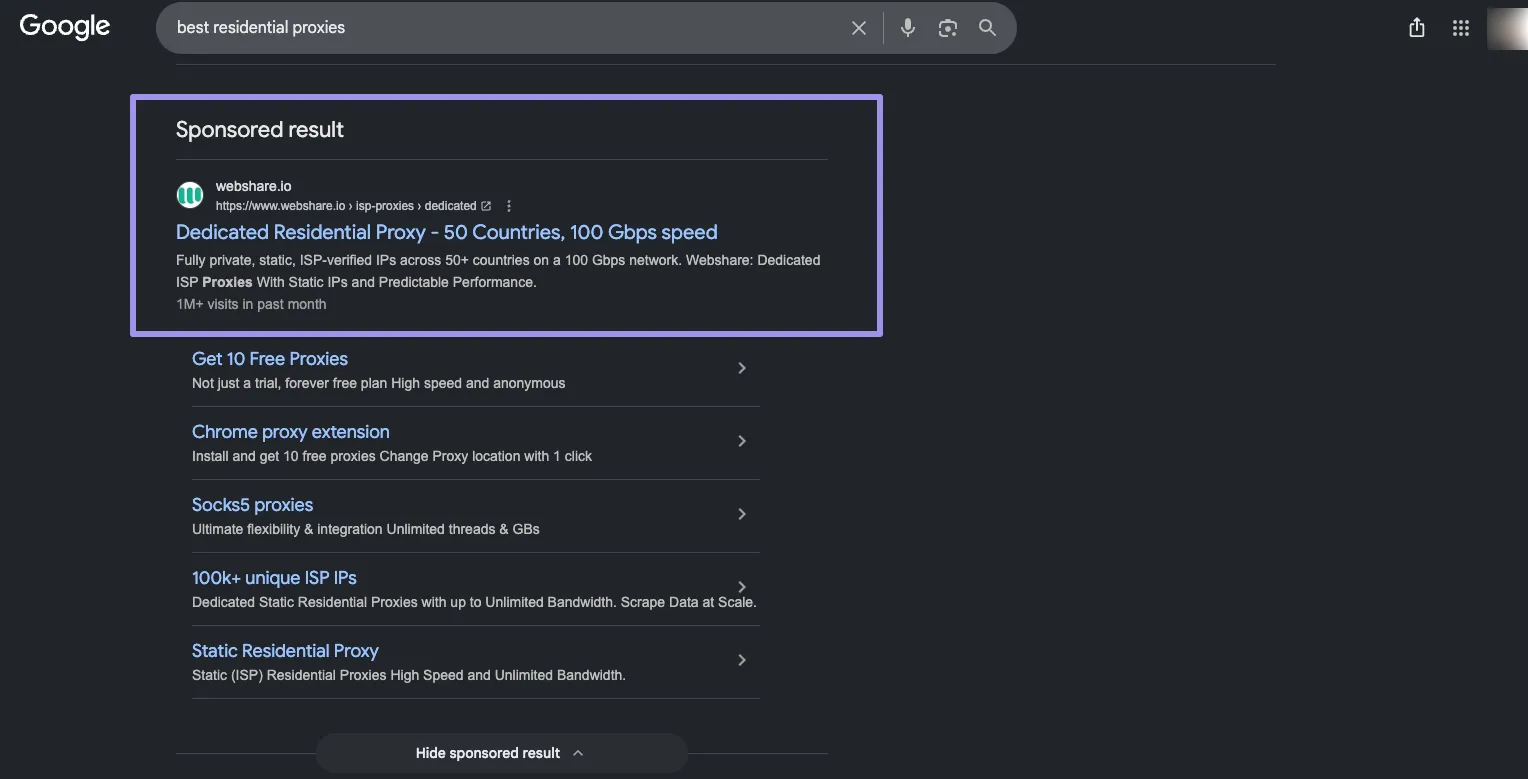Click chevron on '100k+ unique ISP IPs' row
This screenshot has width=1528, height=779.
point(742,587)
